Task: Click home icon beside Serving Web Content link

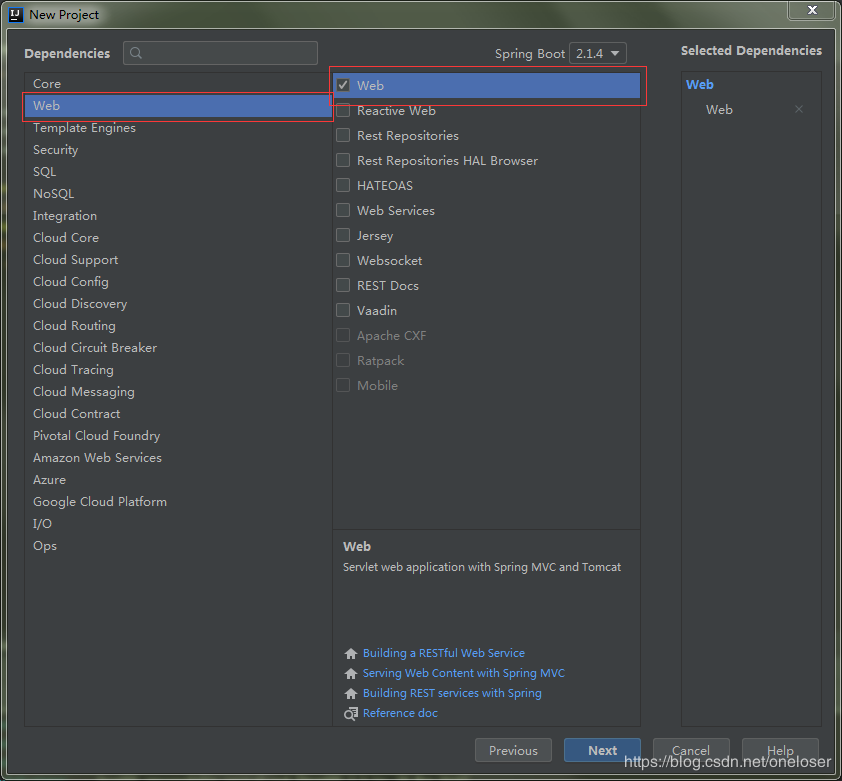Action: (x=351, y=673)
